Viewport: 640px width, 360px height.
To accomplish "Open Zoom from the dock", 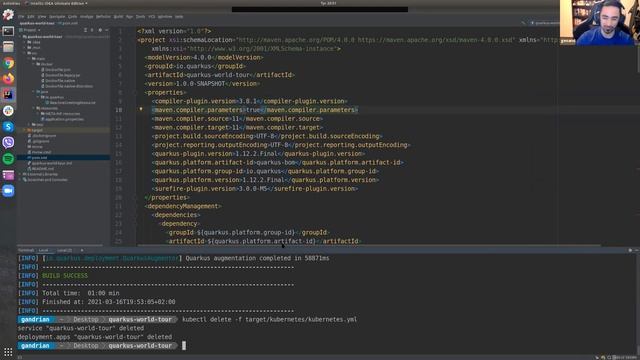I will coord(8,191).
